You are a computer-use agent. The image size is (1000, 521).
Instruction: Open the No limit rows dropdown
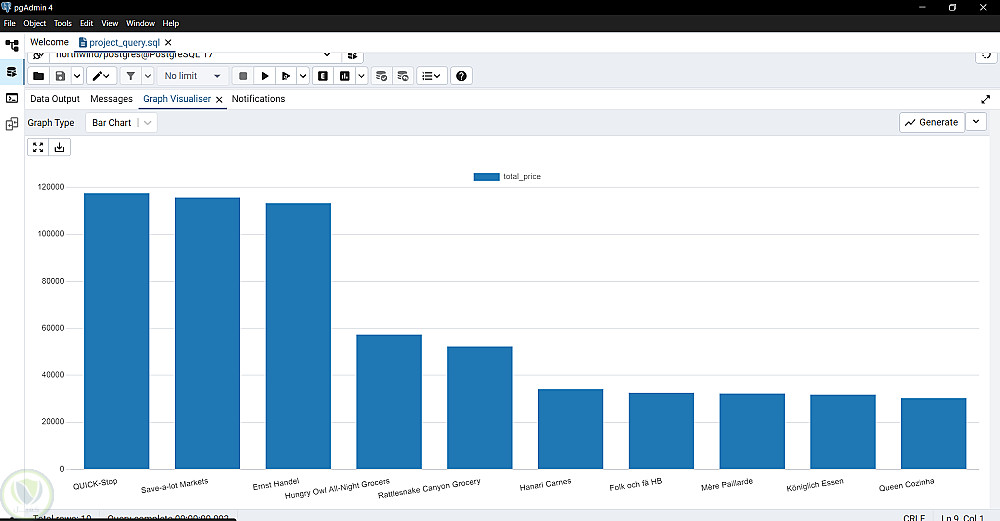pos(192,76)
